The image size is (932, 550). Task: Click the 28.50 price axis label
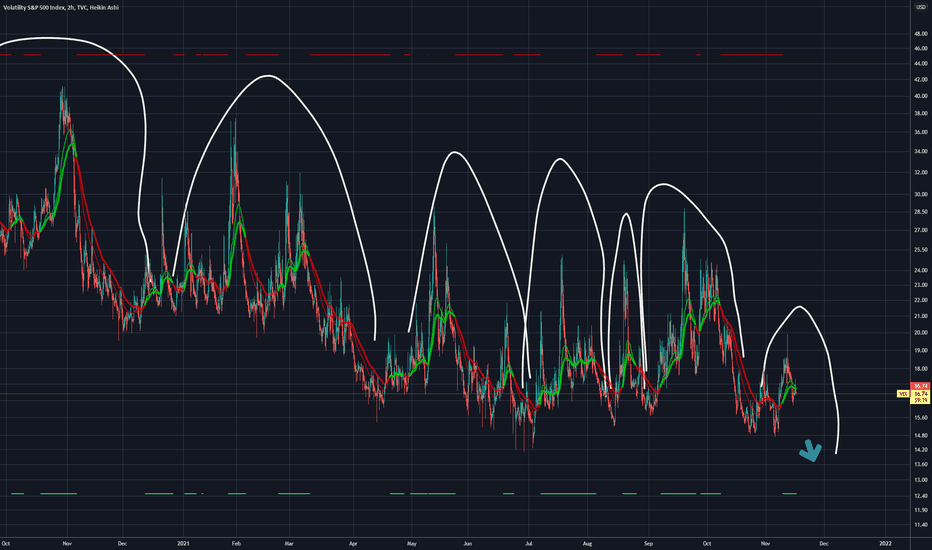[x=921, y=212]
